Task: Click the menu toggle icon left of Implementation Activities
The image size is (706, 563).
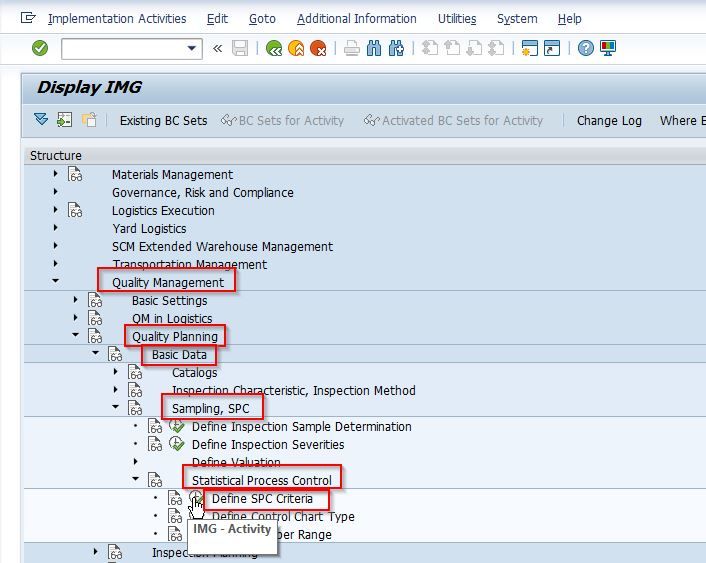Action: coord(28,18)
